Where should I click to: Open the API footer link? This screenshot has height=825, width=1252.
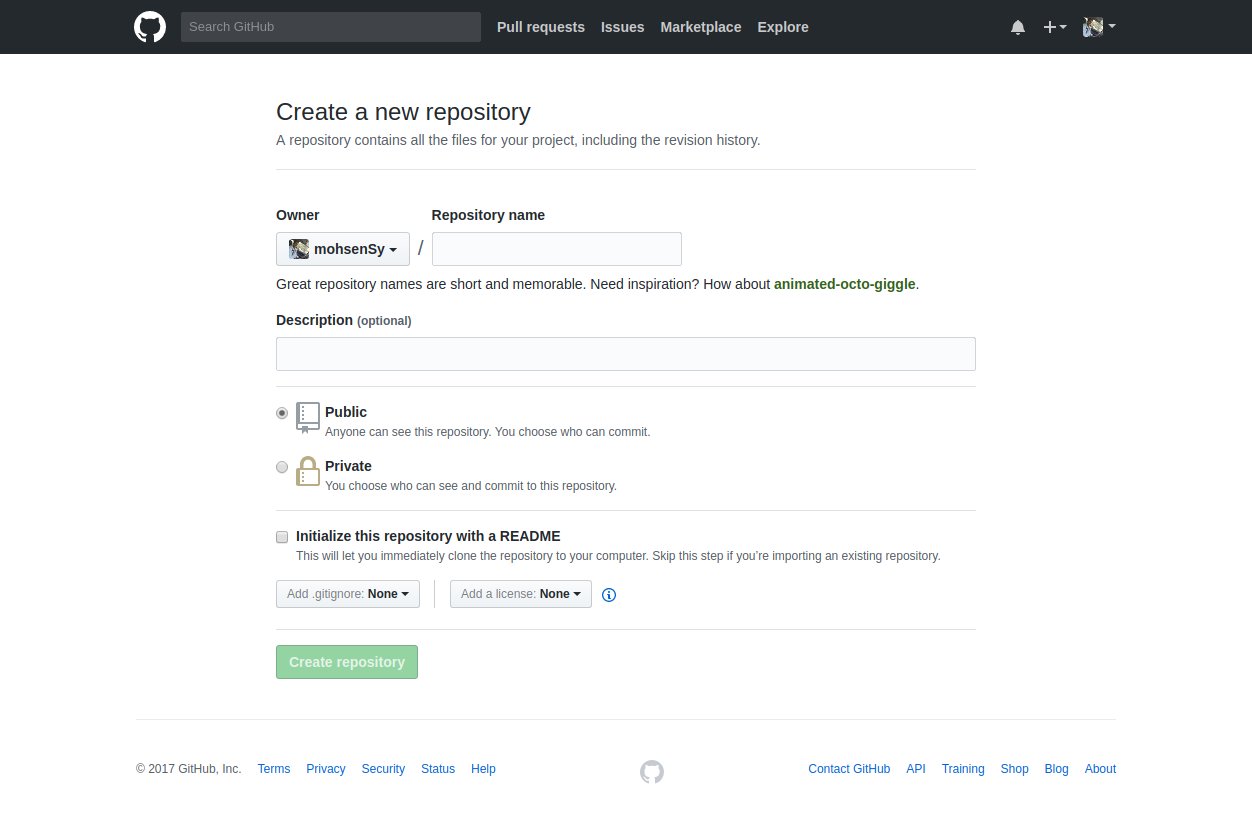tap(916, 769)
